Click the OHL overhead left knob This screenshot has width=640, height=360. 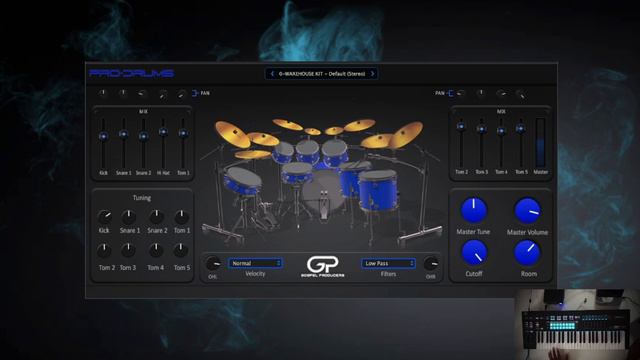click(213, 264)
